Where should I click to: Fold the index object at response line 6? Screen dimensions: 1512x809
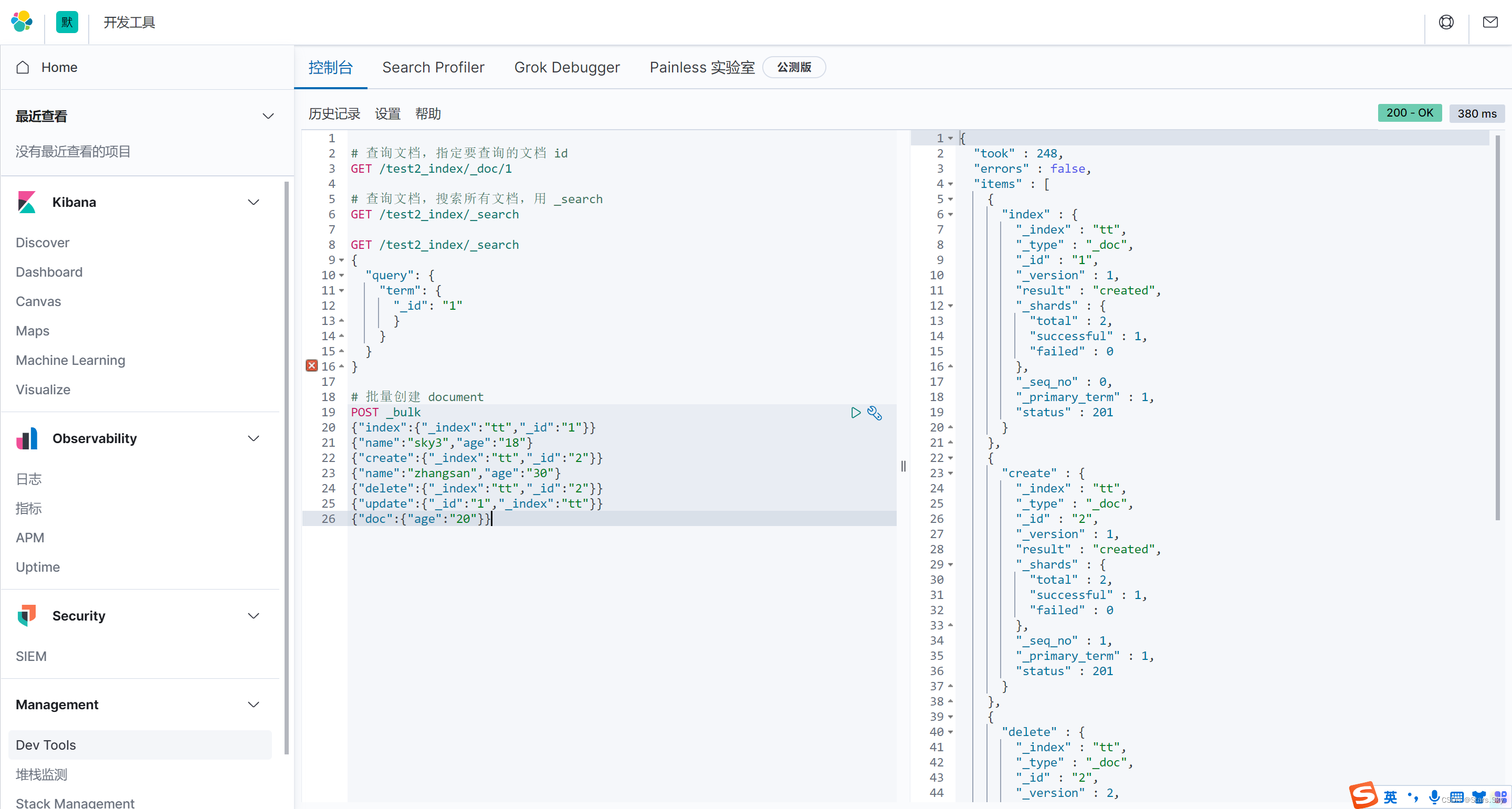point(951,214)
